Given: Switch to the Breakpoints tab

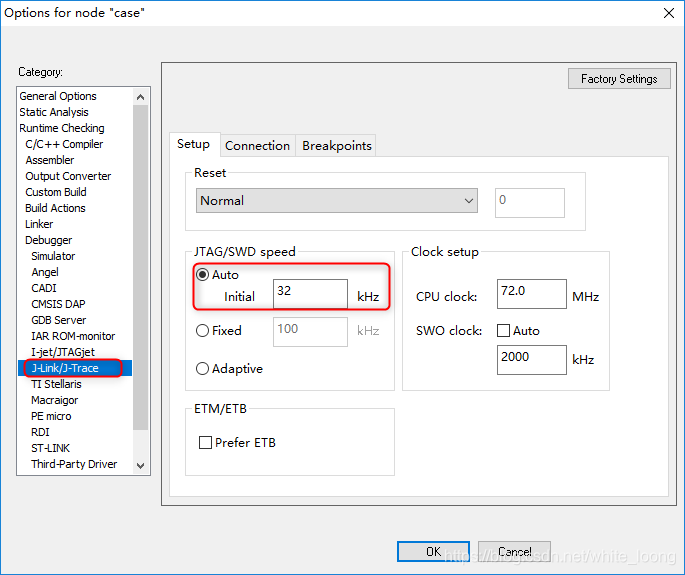Looking at the screenshot, I should 337,145.
